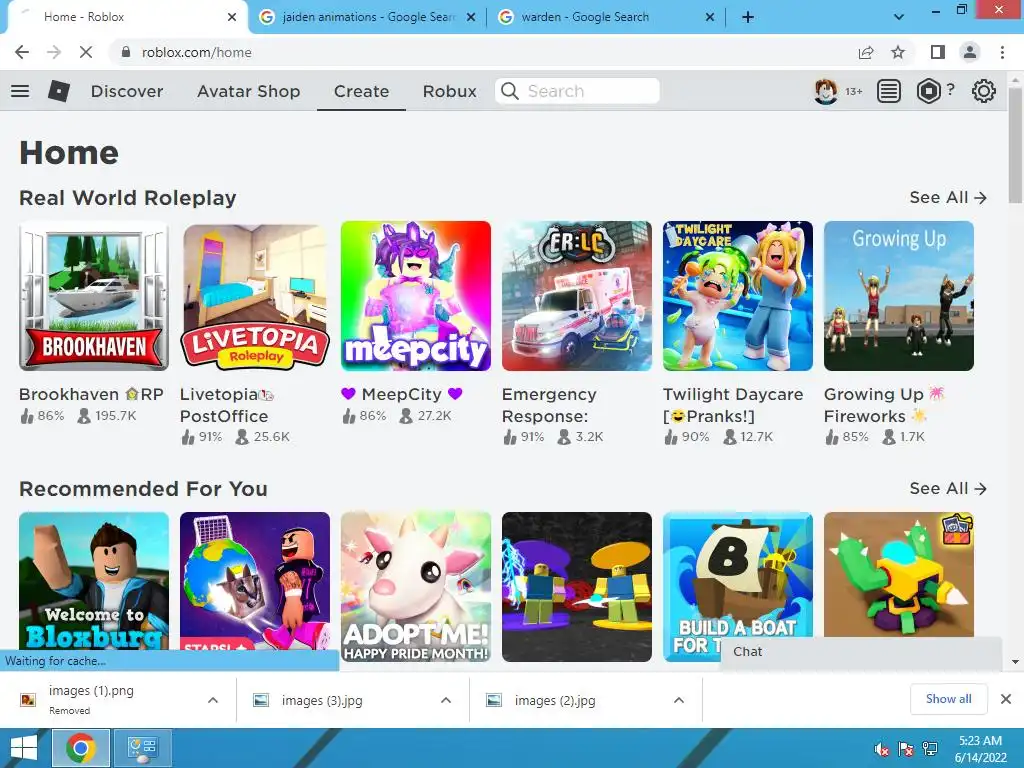
Task: Open the Welcome to Bloxburg thumbnail
Action: [94, 581]
